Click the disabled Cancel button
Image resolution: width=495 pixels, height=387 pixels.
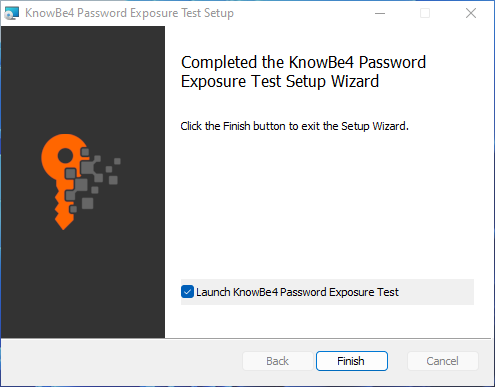click(443, 361)
